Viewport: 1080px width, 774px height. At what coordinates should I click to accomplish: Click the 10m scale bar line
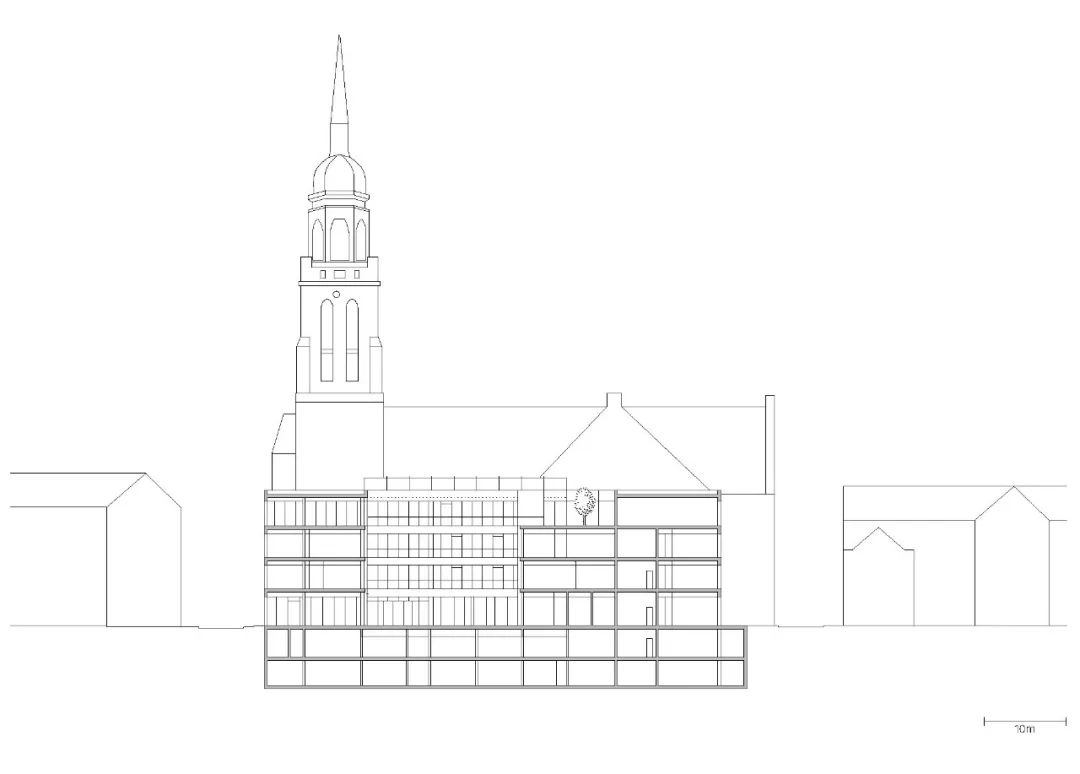pos(1025,720)
